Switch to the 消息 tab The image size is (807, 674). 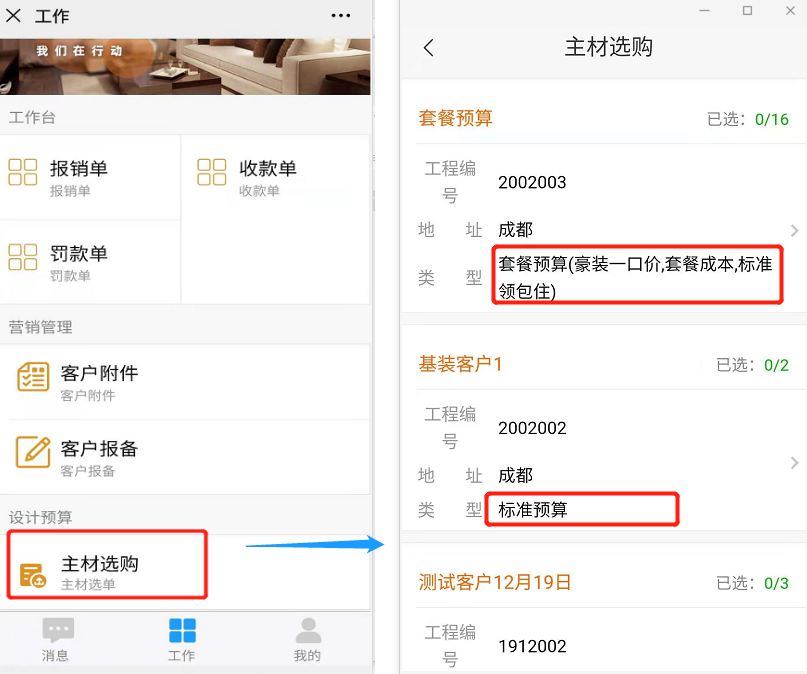(56, 639)
